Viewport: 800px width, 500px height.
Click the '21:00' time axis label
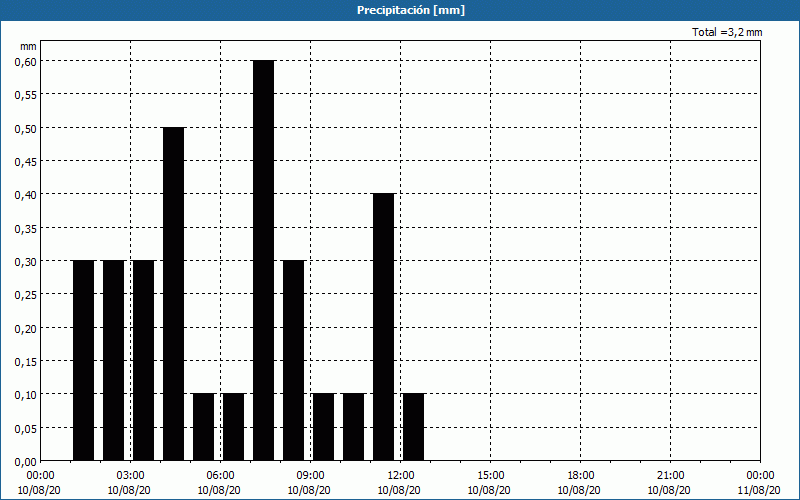pyautogui.click(x=670, y=475)
